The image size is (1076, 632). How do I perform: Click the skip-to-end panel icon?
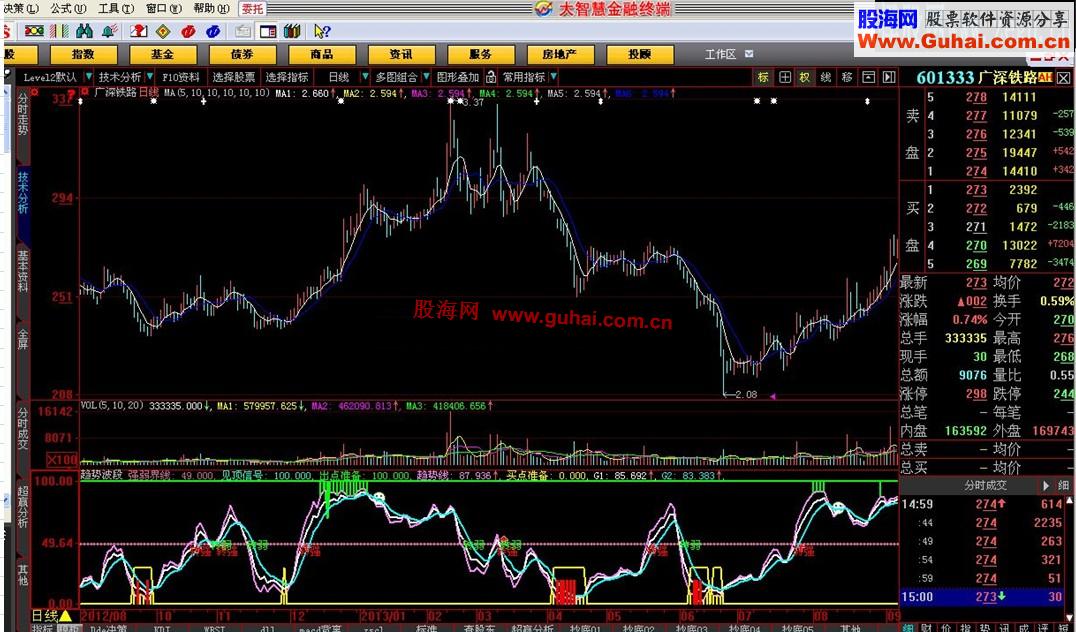pyautogui.click(x=889, y=78)
